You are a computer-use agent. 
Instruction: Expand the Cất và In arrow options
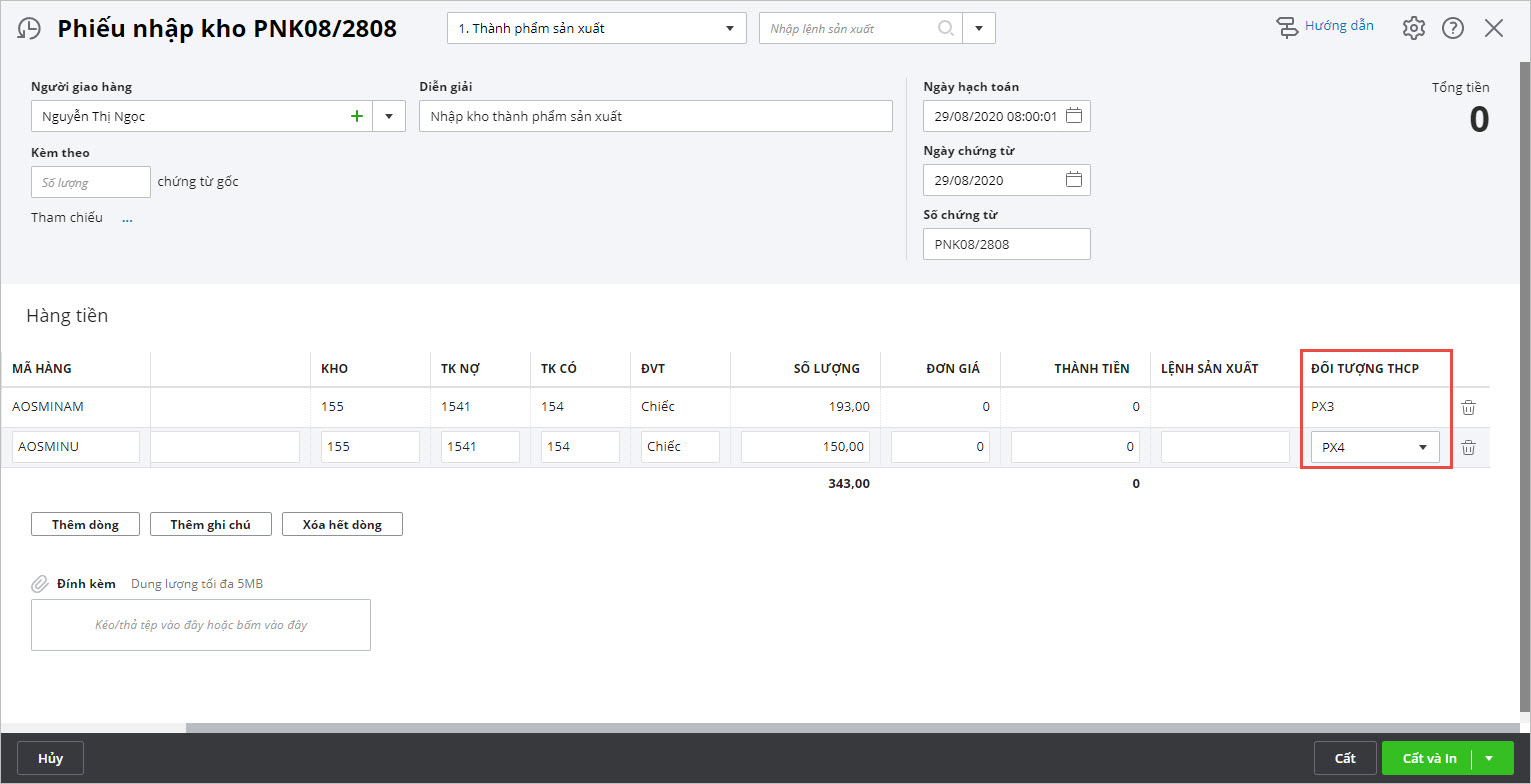1489,758
